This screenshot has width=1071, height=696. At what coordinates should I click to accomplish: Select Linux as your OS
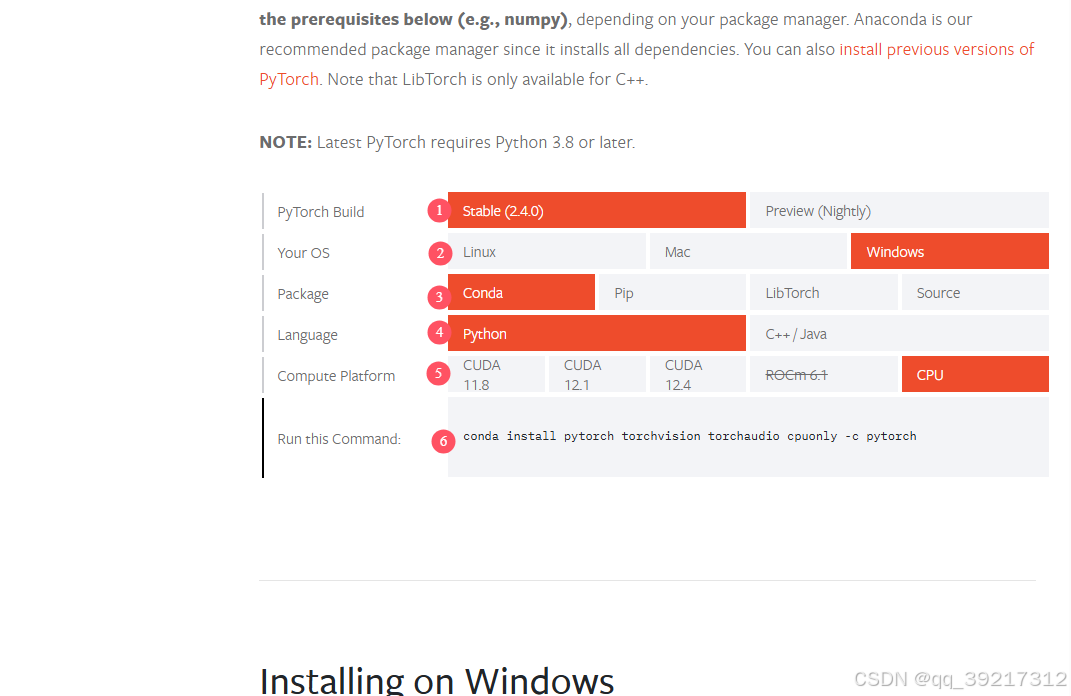point(546,251)
